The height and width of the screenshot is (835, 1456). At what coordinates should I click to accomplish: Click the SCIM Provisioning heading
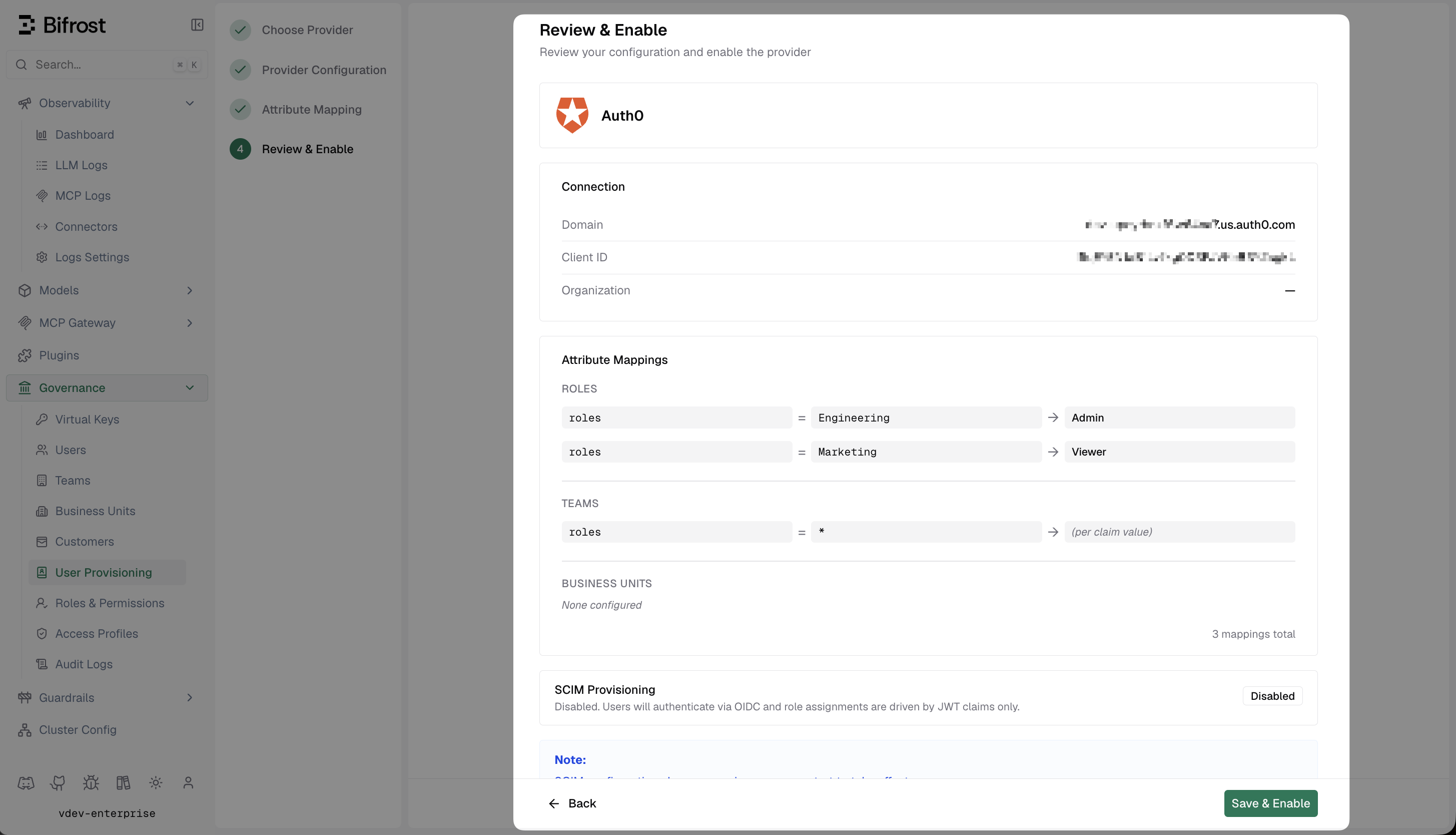[x=604, y=690]
